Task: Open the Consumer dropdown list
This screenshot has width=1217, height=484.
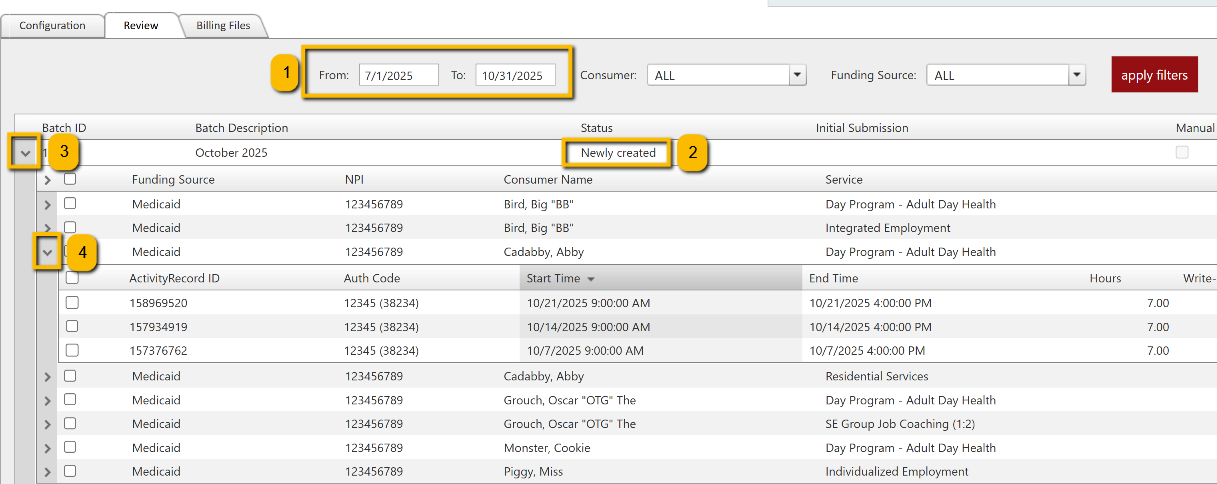Action: coord(797,75)
